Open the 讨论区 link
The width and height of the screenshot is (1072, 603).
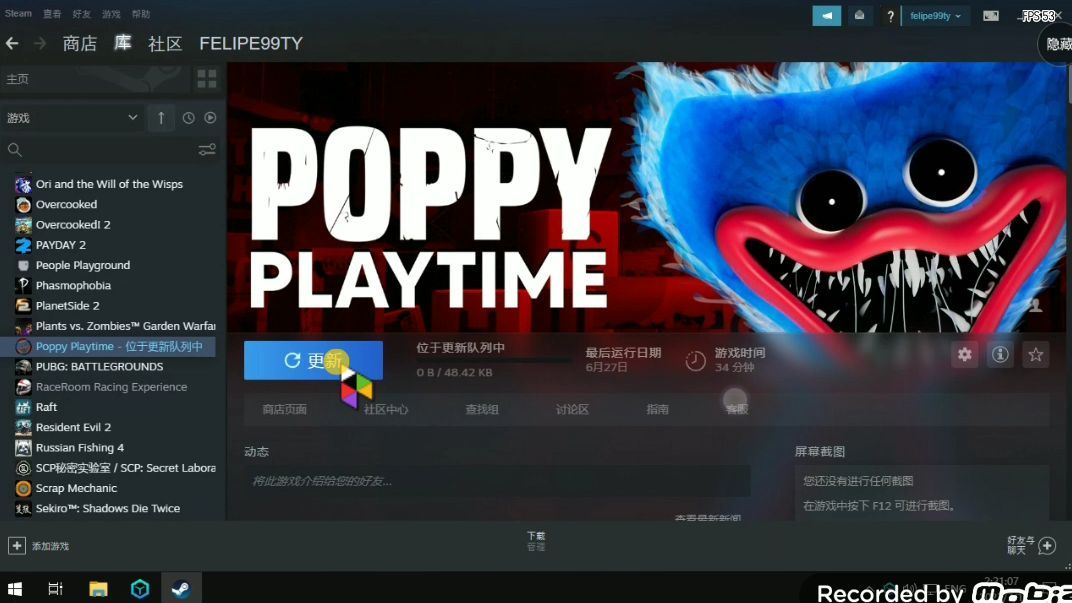(x=572, y=410)
